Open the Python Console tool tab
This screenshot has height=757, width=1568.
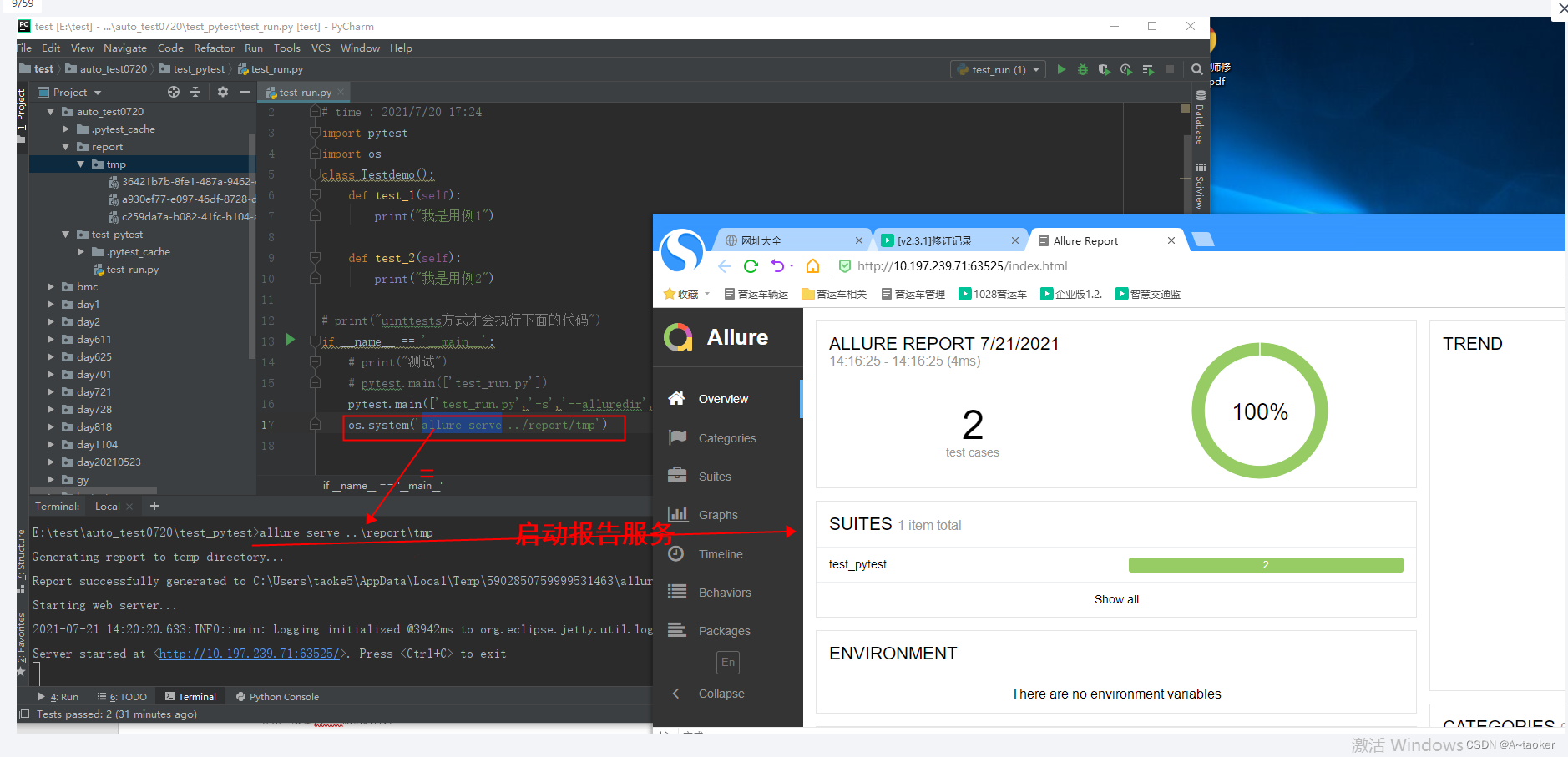click(x=278, y=697)
